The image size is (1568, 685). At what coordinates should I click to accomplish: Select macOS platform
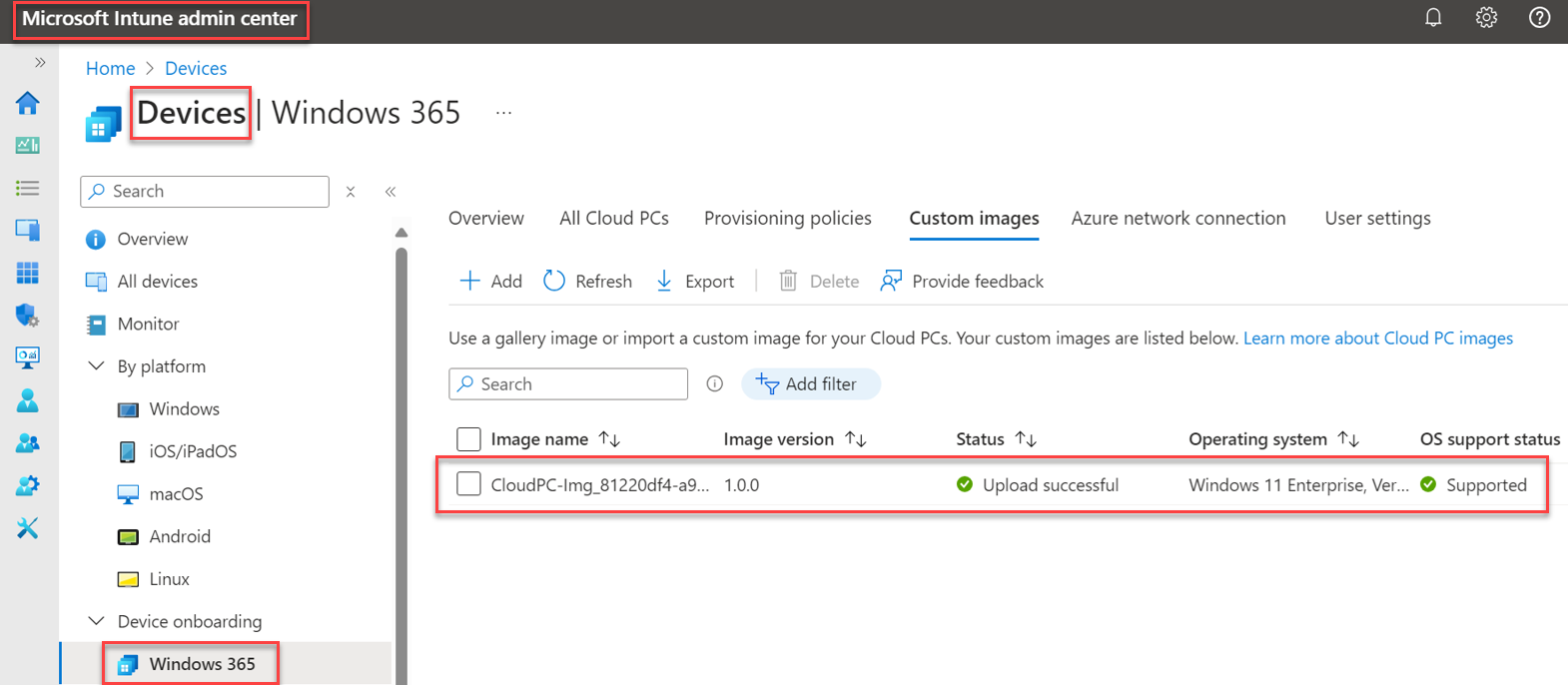pos(176,494)
